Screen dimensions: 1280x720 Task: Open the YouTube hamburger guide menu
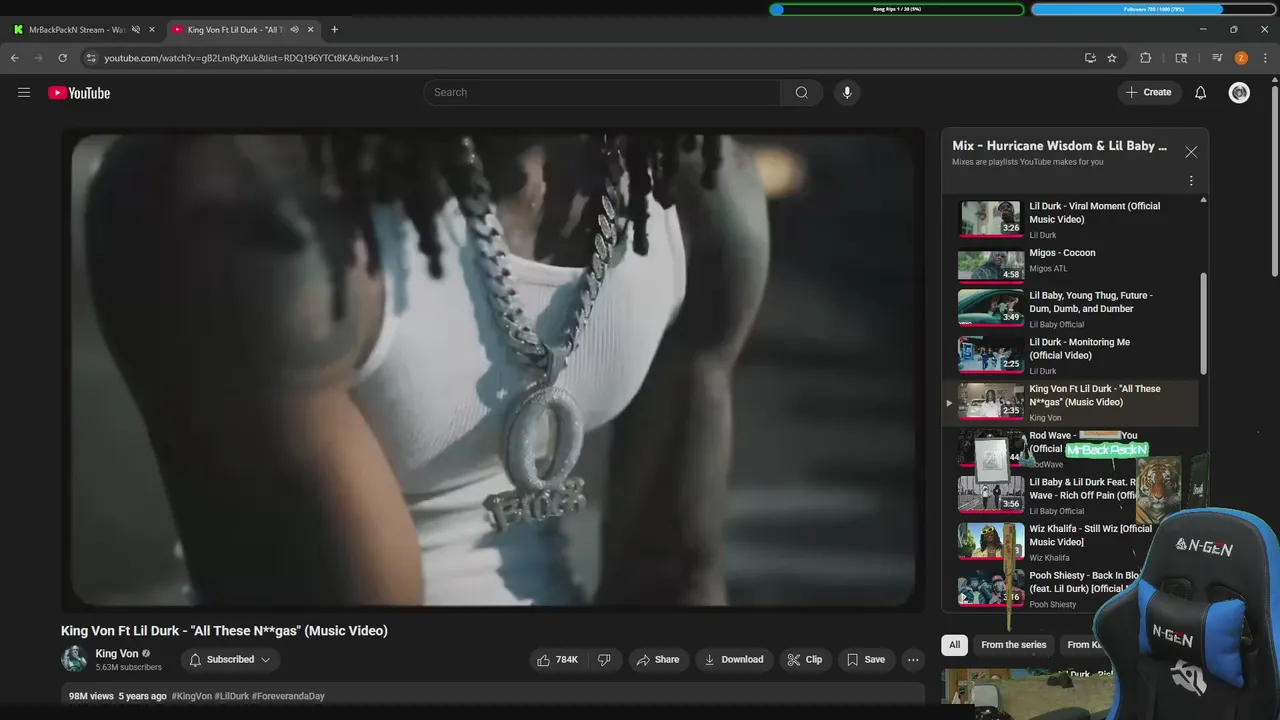[x=24, y=93]
